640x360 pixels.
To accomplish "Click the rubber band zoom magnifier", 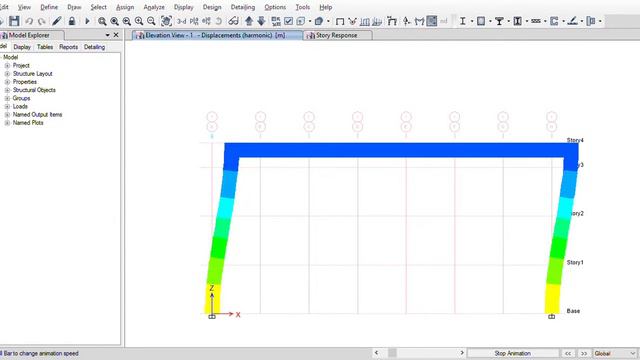I will (102, 21).
